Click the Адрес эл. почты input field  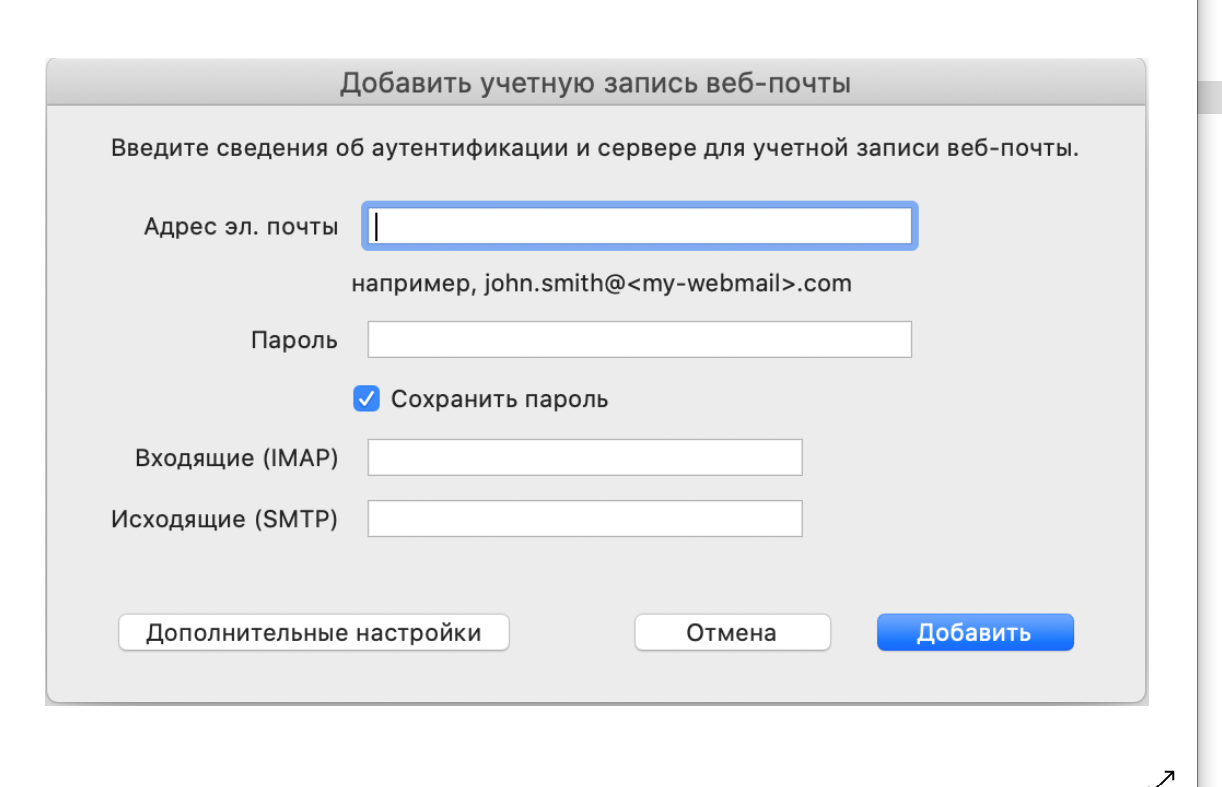click(x=640, y=226)
